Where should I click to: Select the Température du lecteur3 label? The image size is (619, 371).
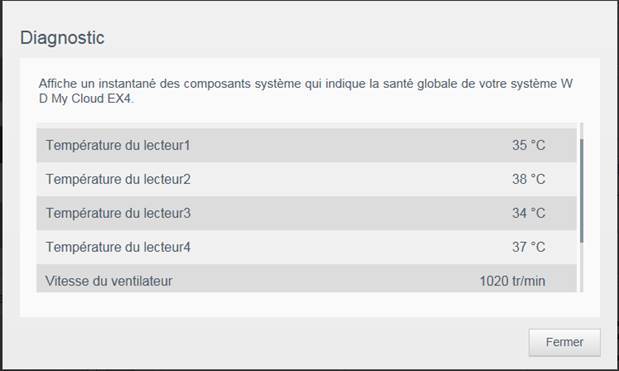118,213
